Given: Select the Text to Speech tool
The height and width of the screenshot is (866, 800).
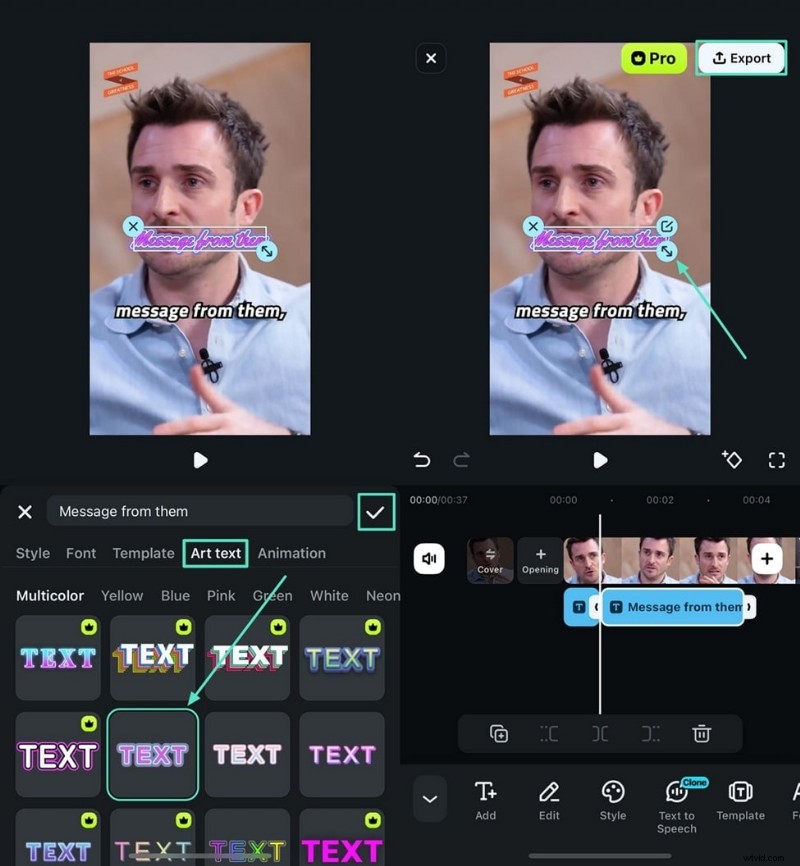Looking at the screenshot, I should [677, 800].
